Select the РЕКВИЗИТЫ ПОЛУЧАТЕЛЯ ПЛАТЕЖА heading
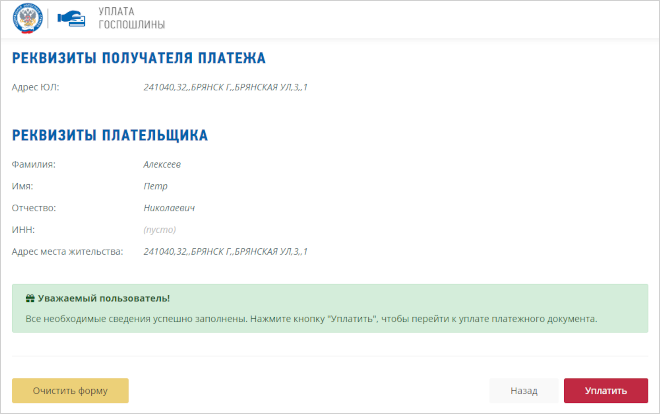The image size is (660, 414). click(139, 58)
